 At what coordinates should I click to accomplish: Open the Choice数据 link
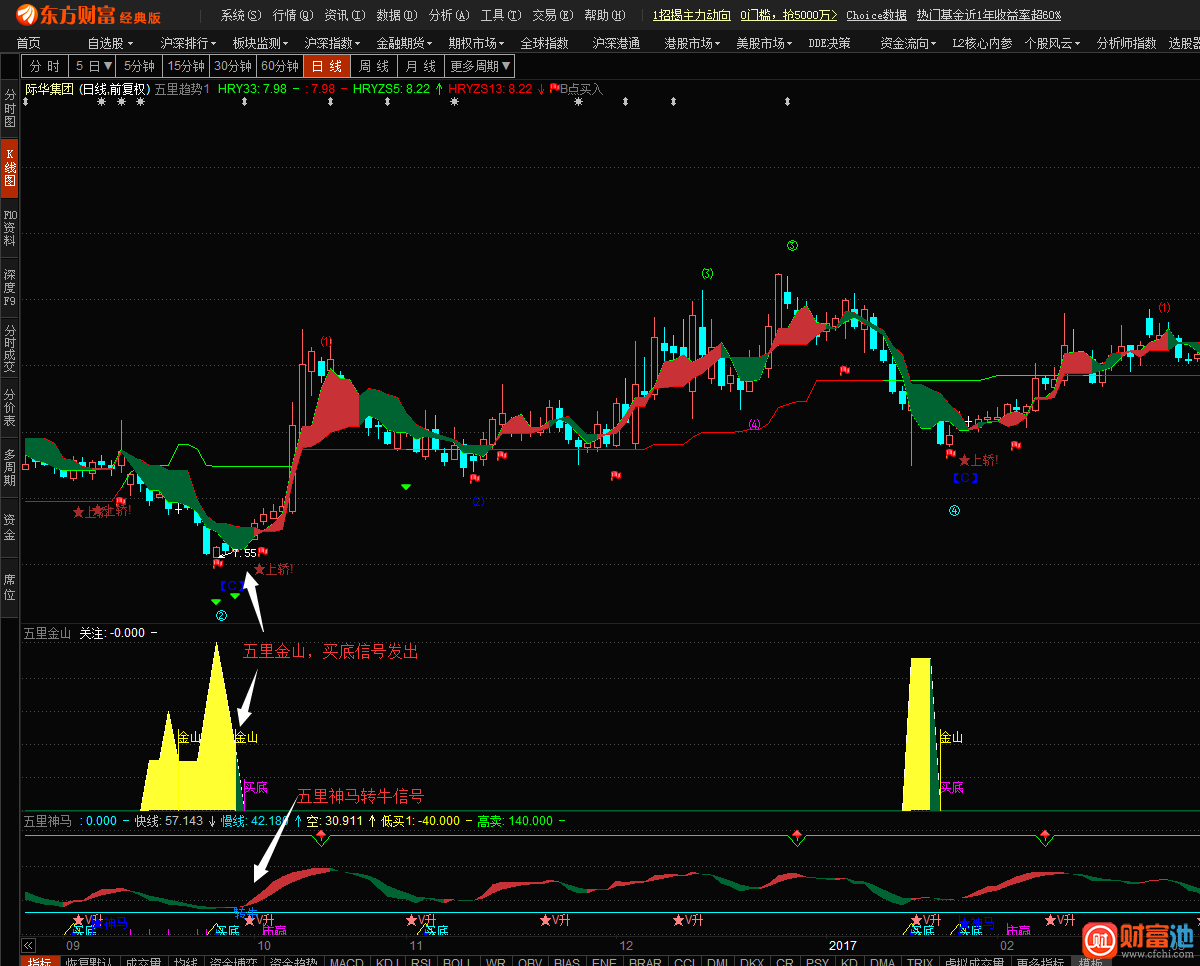coord(876,15)
